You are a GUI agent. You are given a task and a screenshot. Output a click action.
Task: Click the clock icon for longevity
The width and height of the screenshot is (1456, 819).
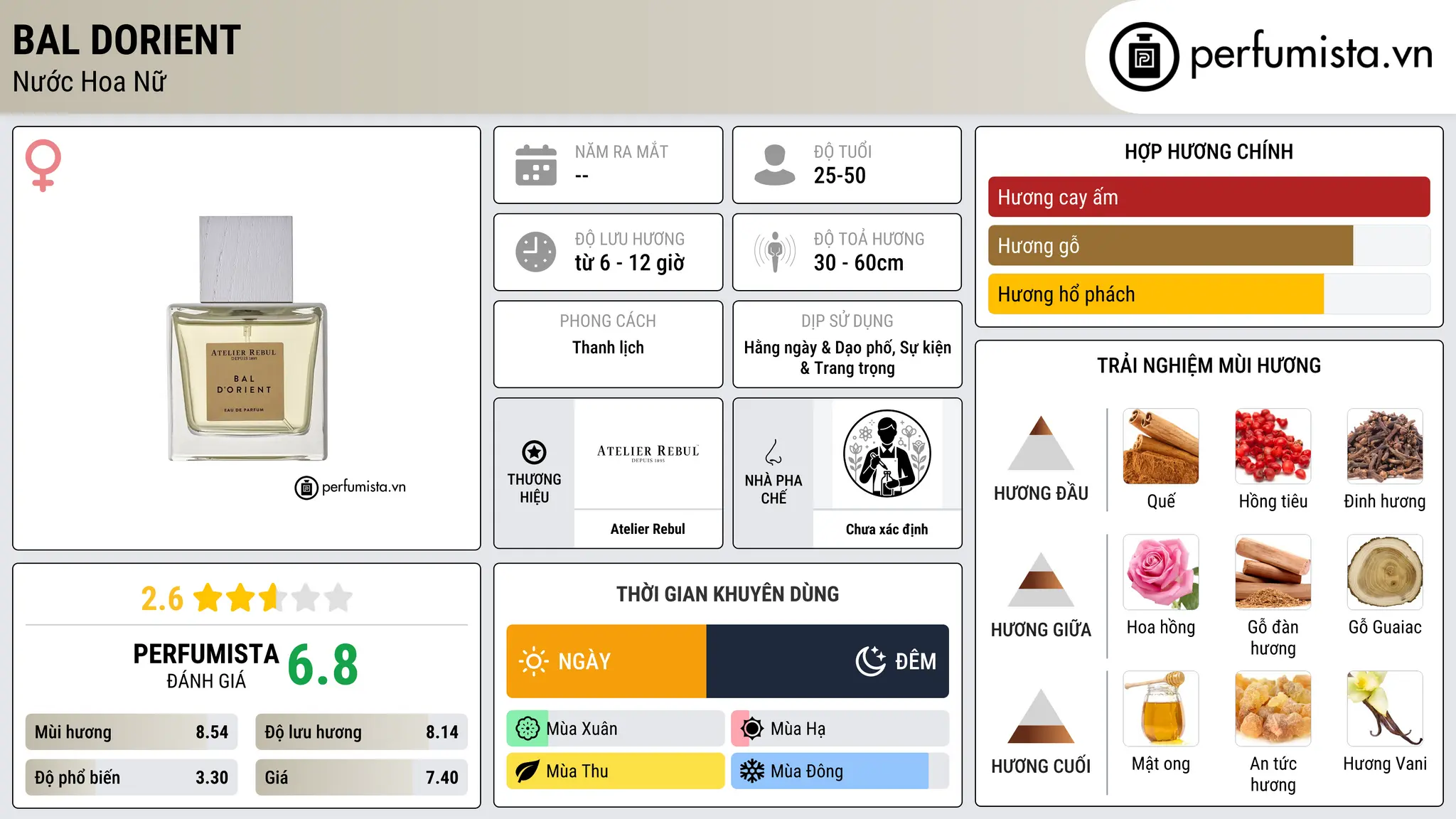(536, 252)
